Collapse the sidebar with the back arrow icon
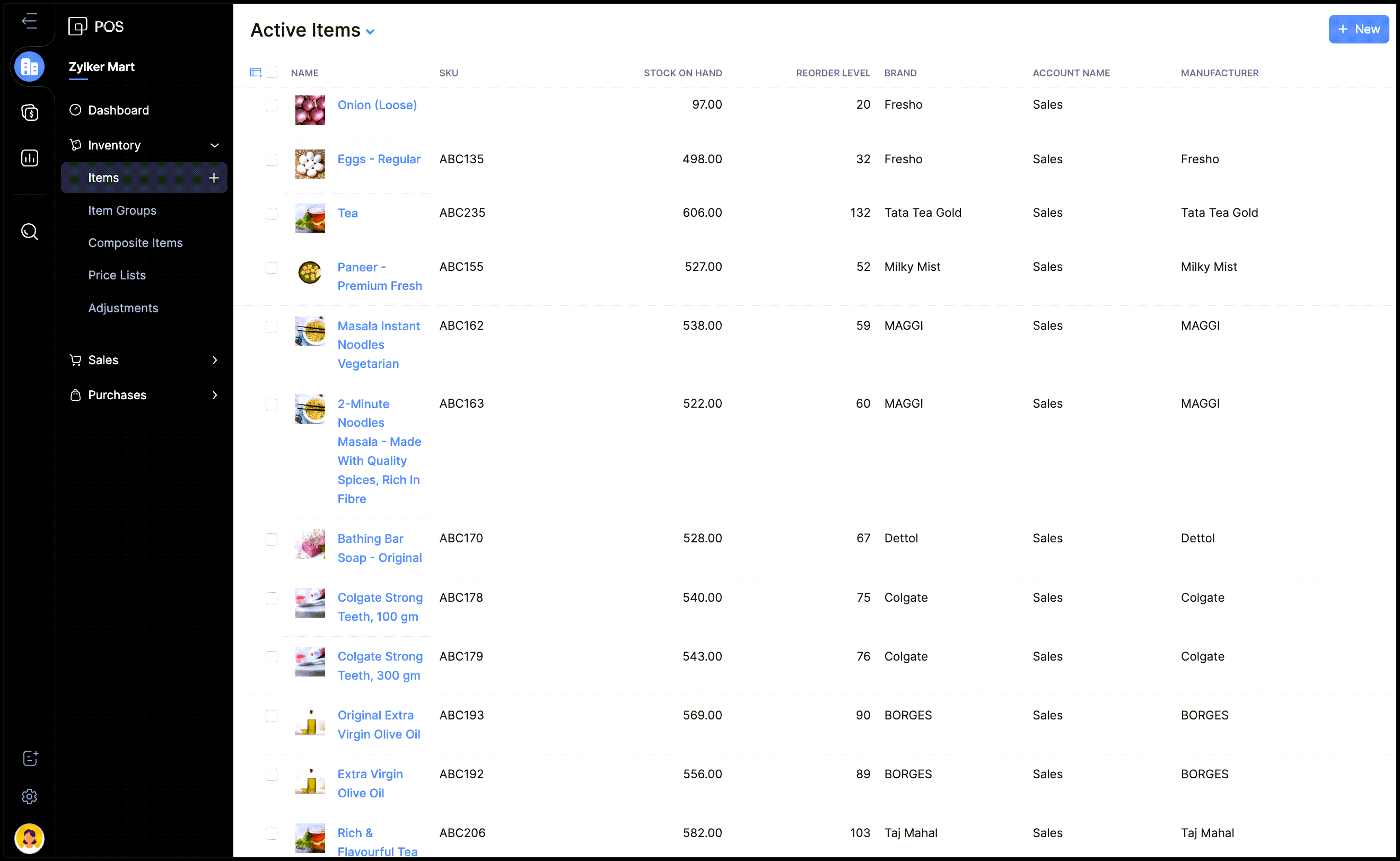 click(29, 22)
